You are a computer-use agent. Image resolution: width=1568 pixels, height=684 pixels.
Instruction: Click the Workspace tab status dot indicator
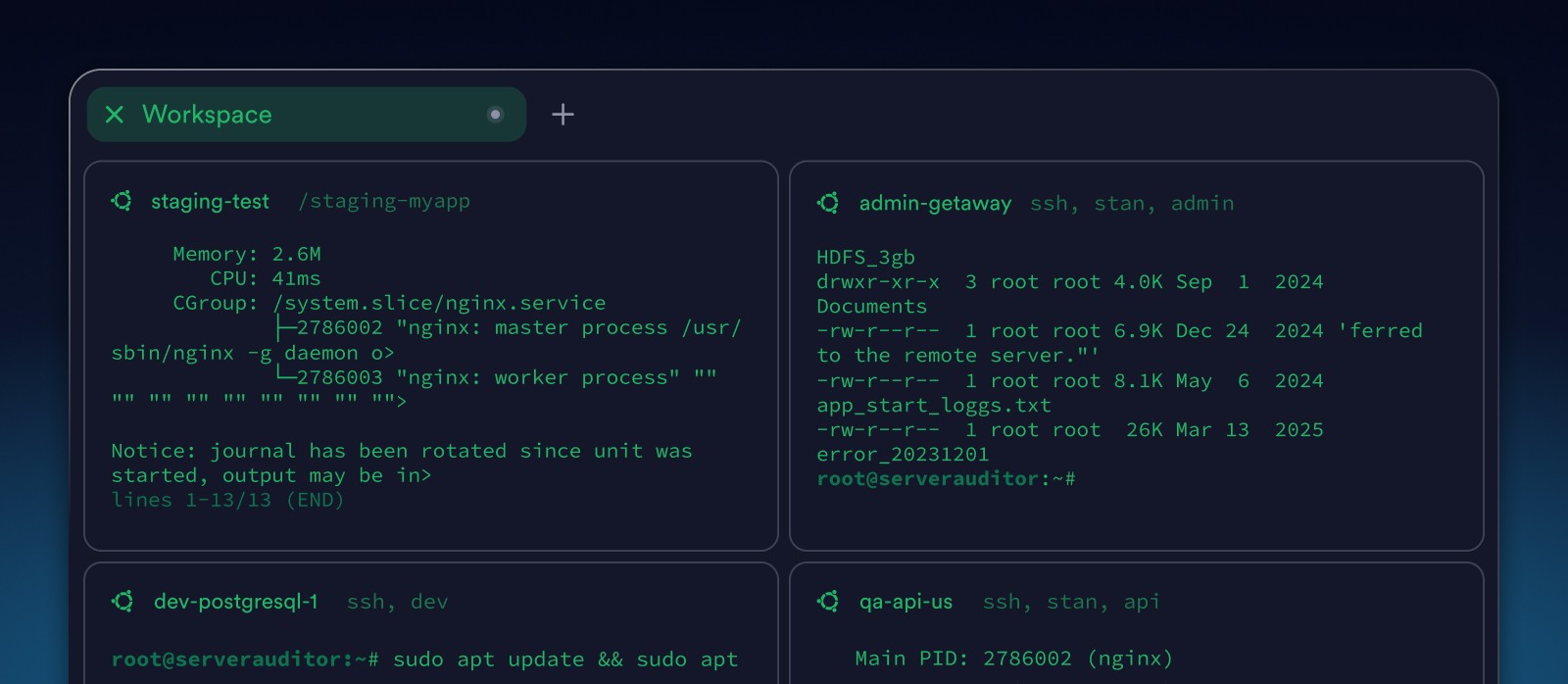[x=495, y=115]
